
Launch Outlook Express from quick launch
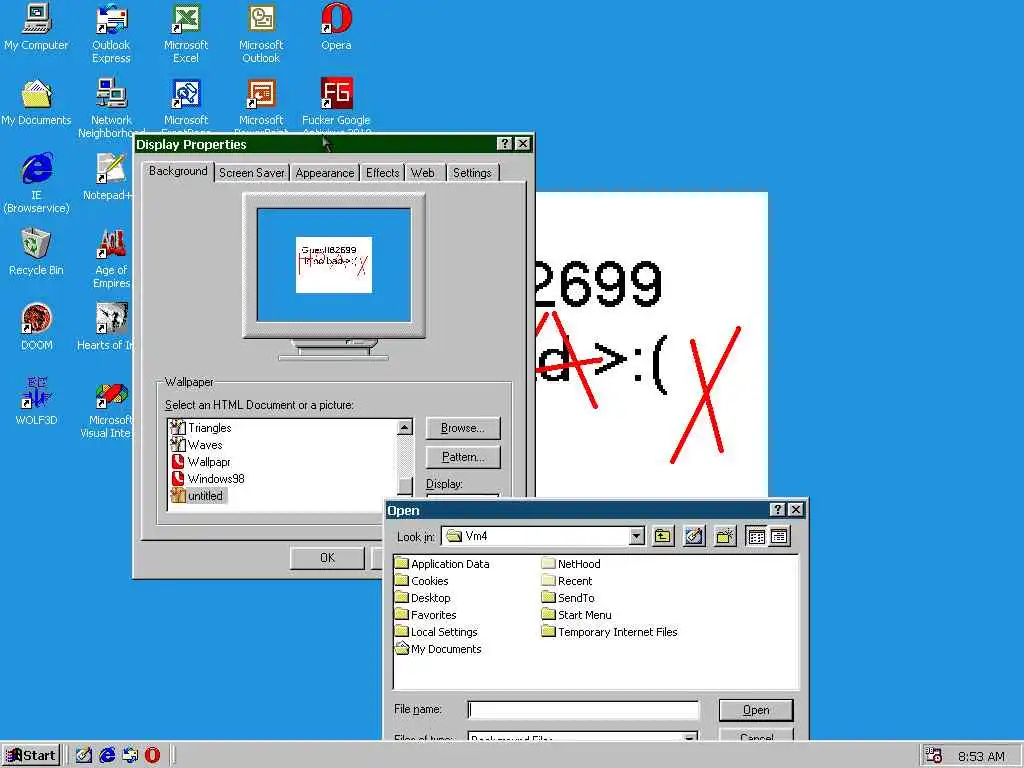click(x=130, y=755)
